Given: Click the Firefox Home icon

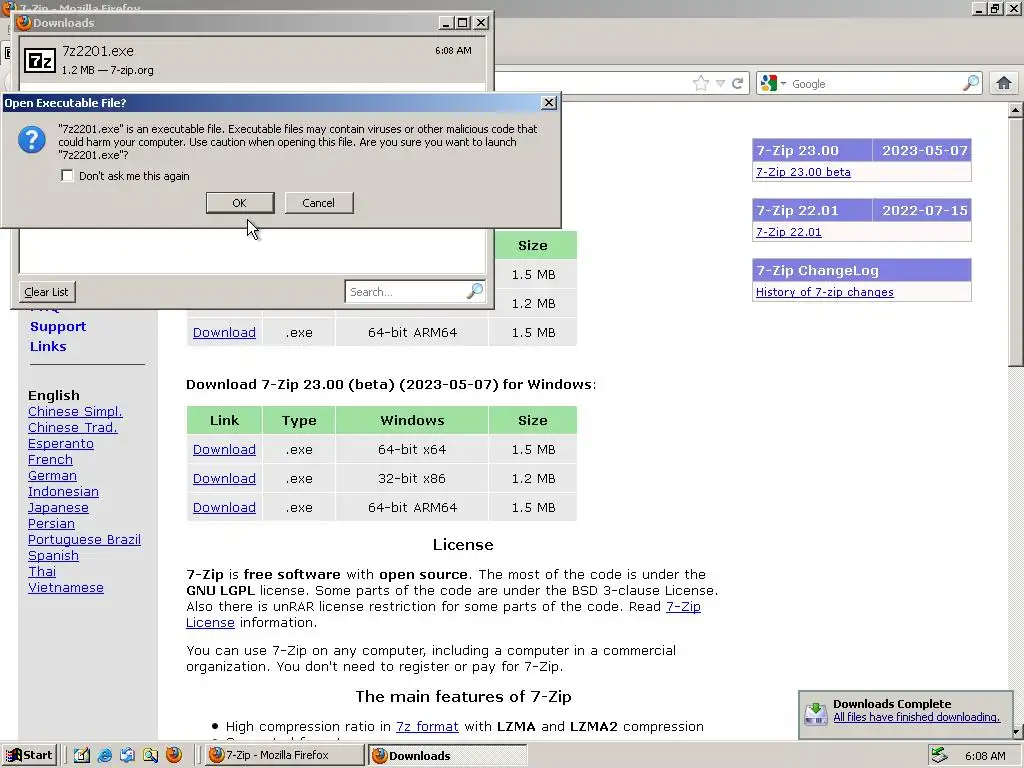Looking at the screenshot, I should [1004, 83].
